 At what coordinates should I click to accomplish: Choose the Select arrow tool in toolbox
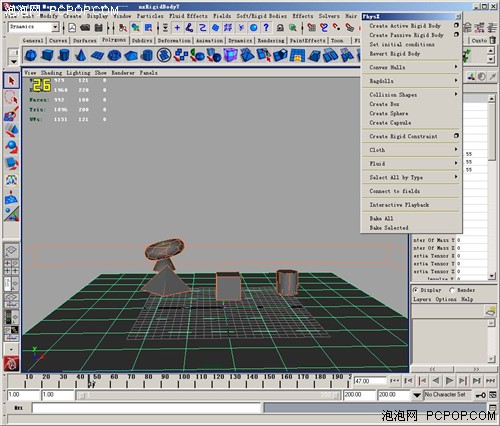[11, 81]
